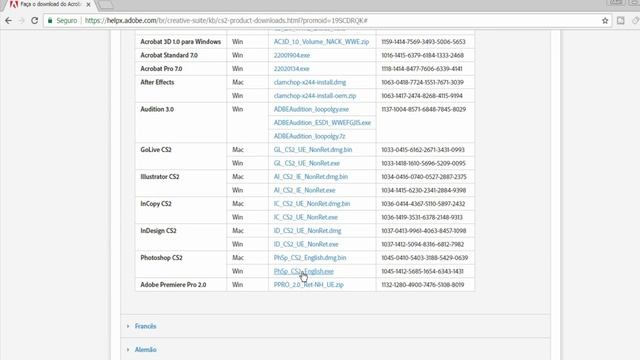Close the Adobe download tab
Image resolution: width=640 pixels, height=360 pixels.
tap(89, 5)
